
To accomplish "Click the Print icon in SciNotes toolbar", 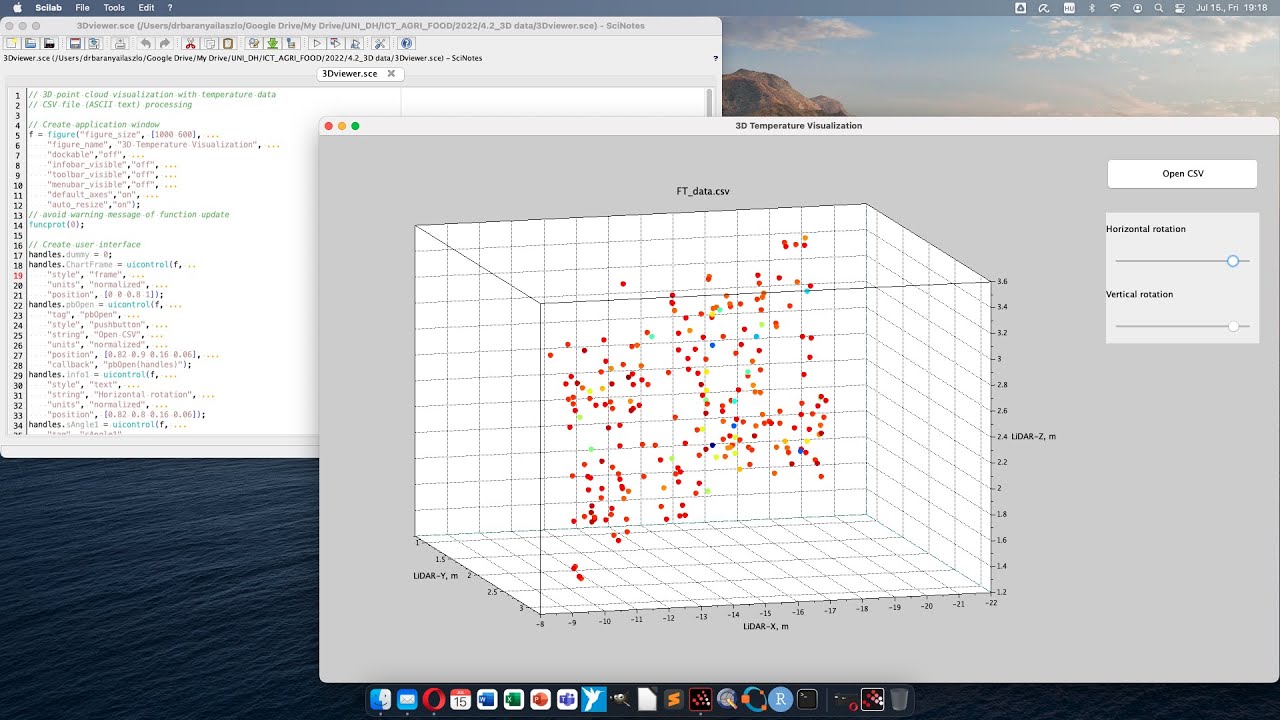I will click(x=119, y=43).
